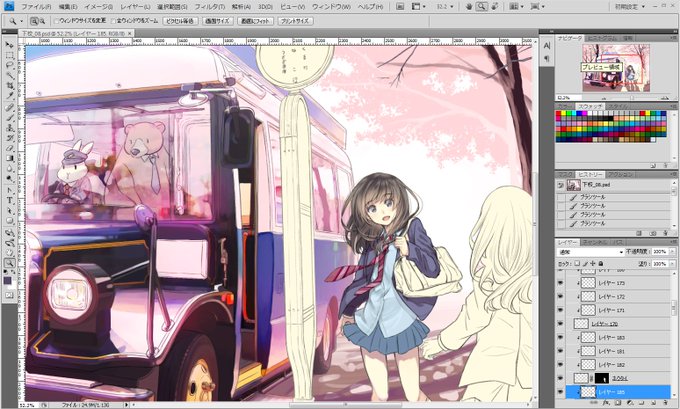Screen dimensions: 680x409
Task: Select the Eyedropper tool
Action: coord(10,95)
